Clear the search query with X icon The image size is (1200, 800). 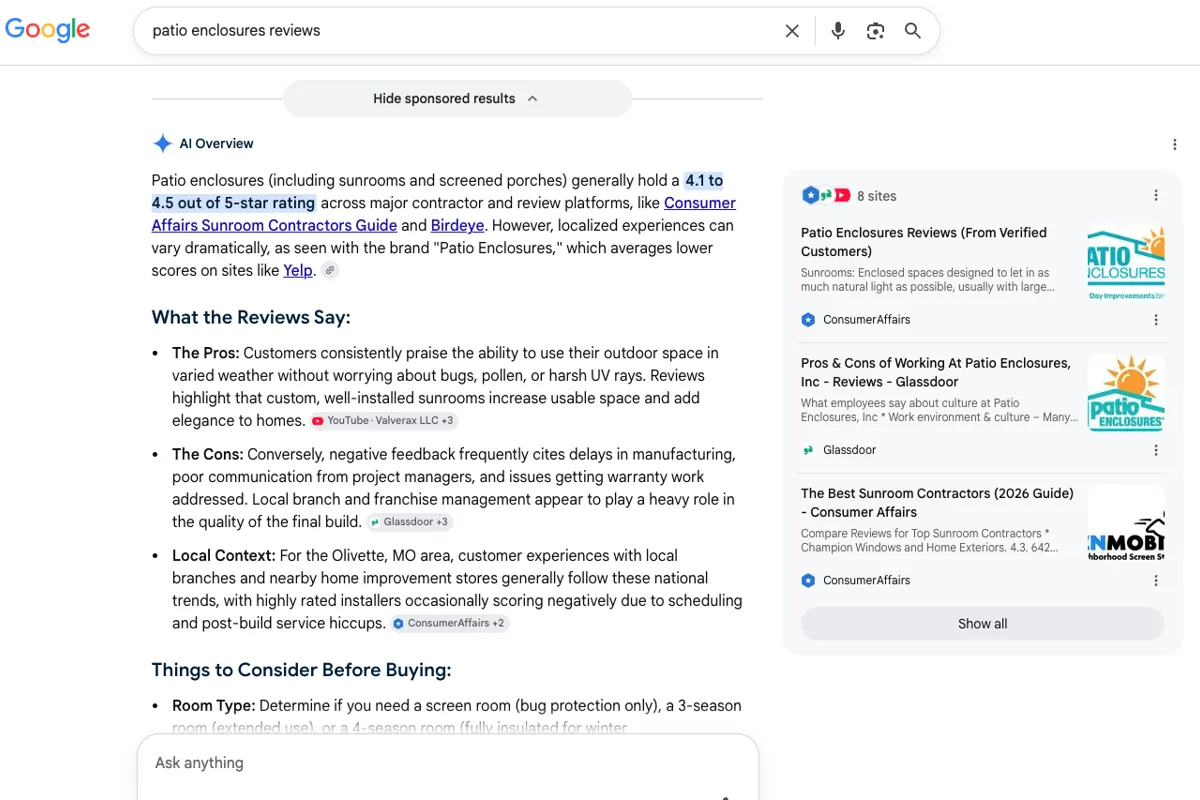[792, 31]
